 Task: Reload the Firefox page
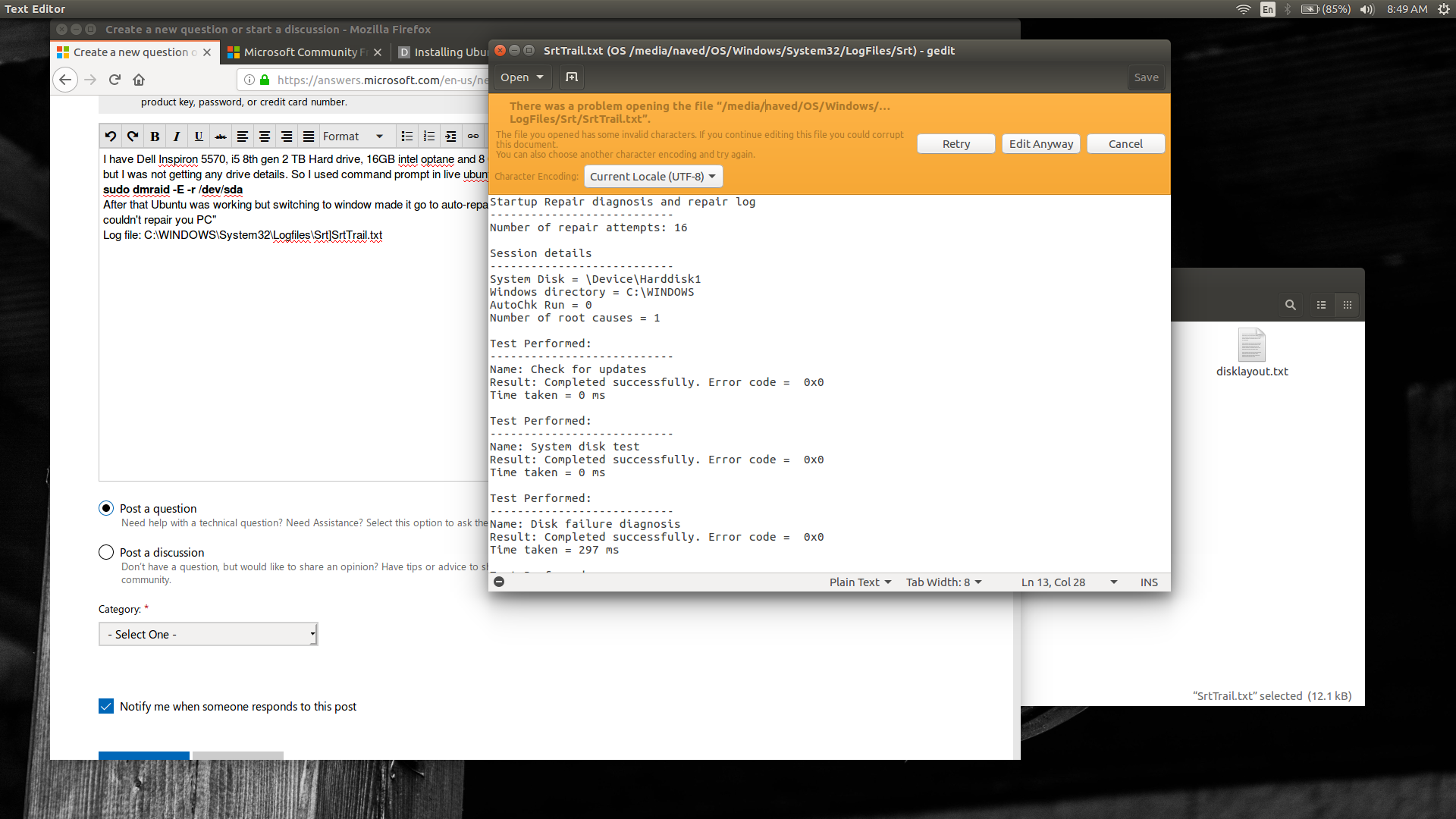pos(115,80)
